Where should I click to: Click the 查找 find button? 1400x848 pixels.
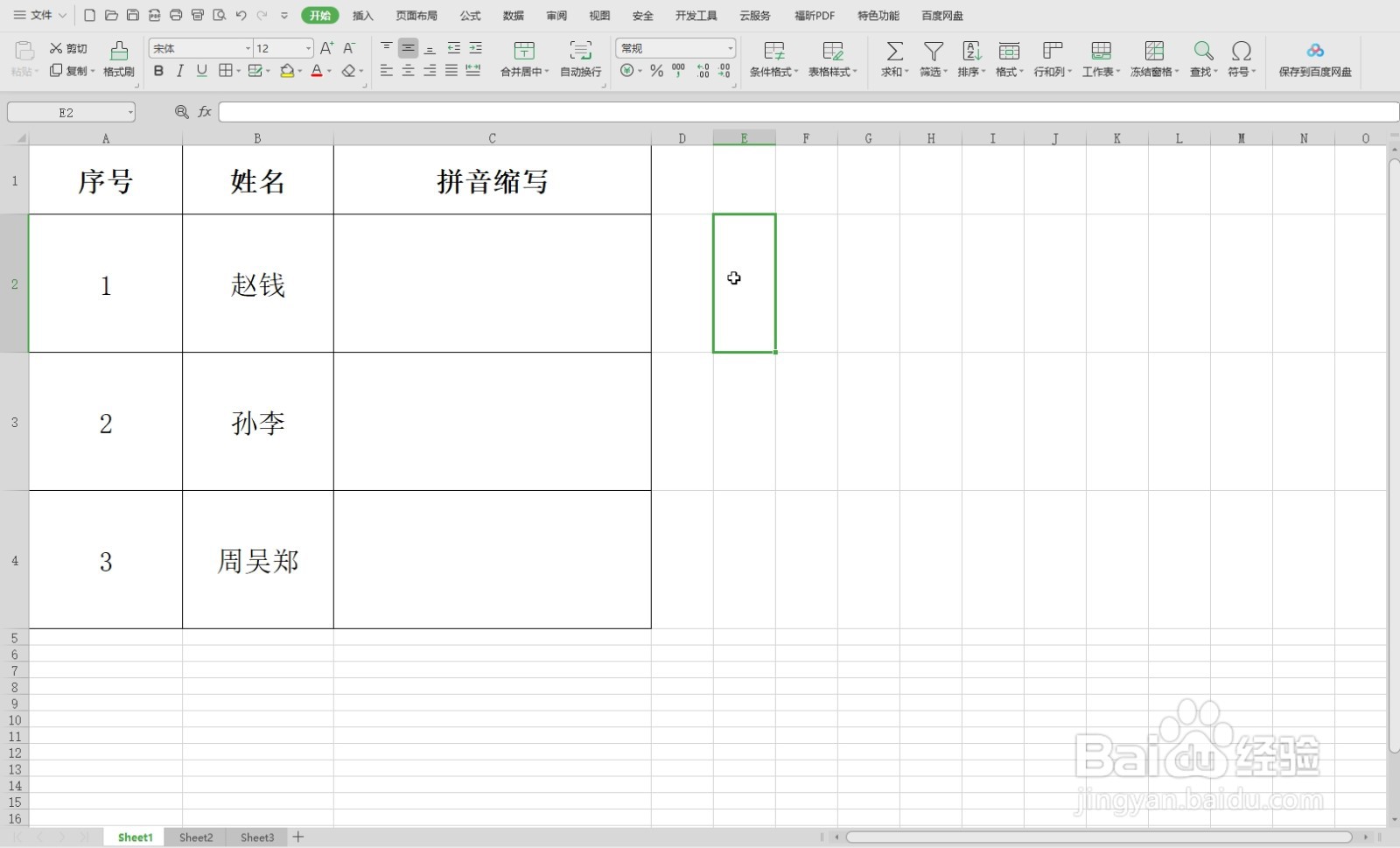1203,59
